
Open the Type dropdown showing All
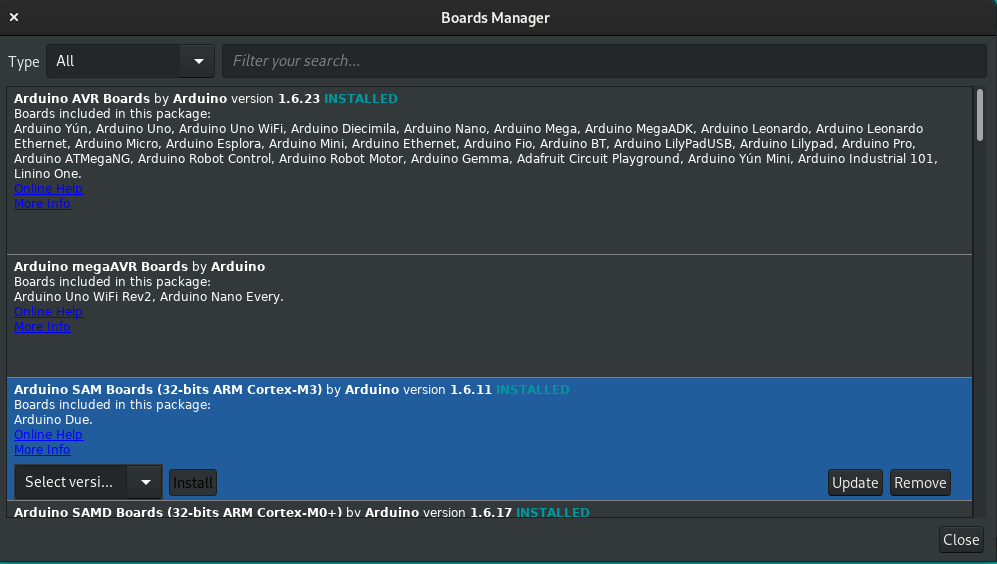point(130,61)
